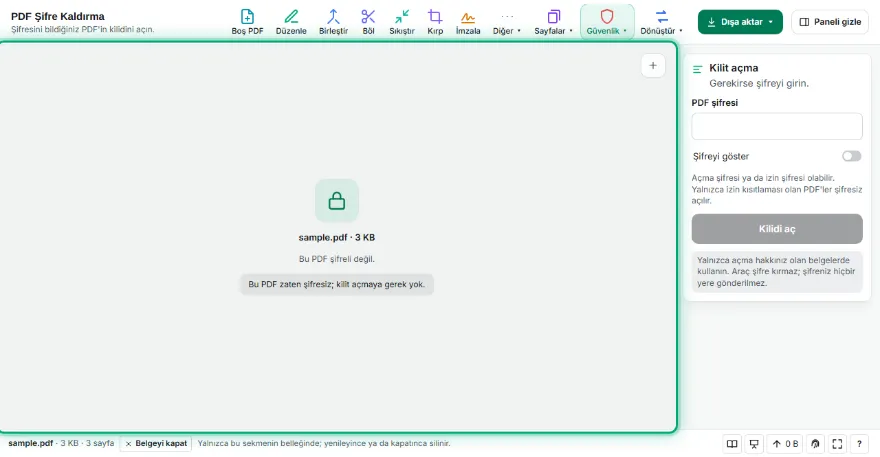
Task: Click the status bar 'sample.pdf' file info
Action: [61, 443]
